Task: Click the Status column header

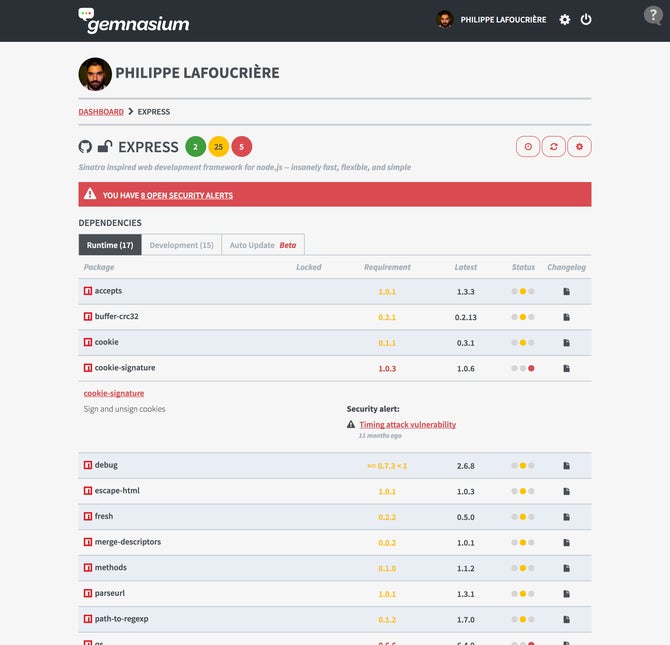Action: point(523,267)
